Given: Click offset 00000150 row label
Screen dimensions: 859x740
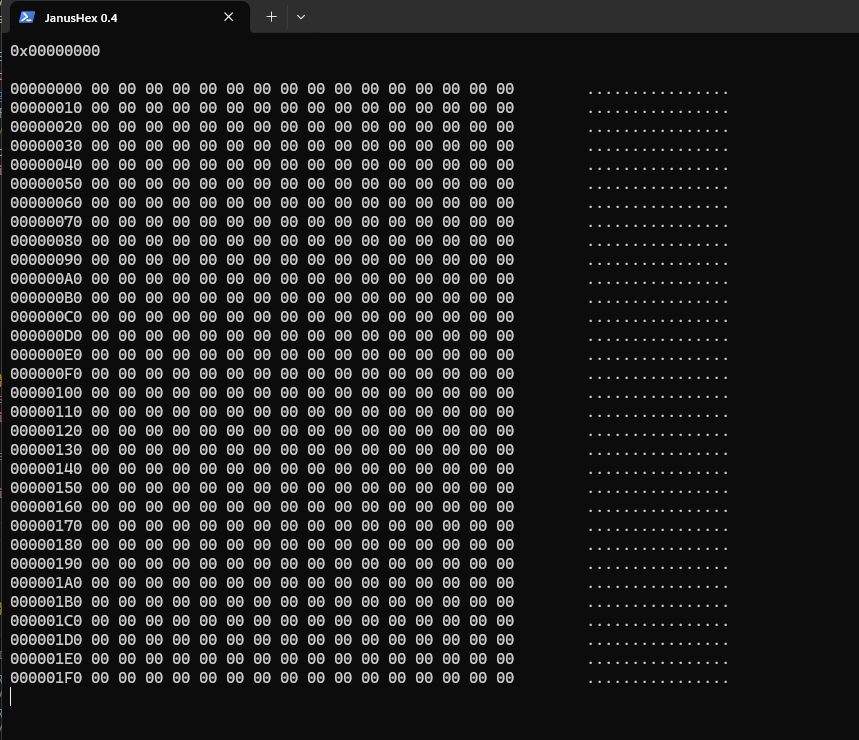Looking at the screenshot, I should [x=46, y=487].
